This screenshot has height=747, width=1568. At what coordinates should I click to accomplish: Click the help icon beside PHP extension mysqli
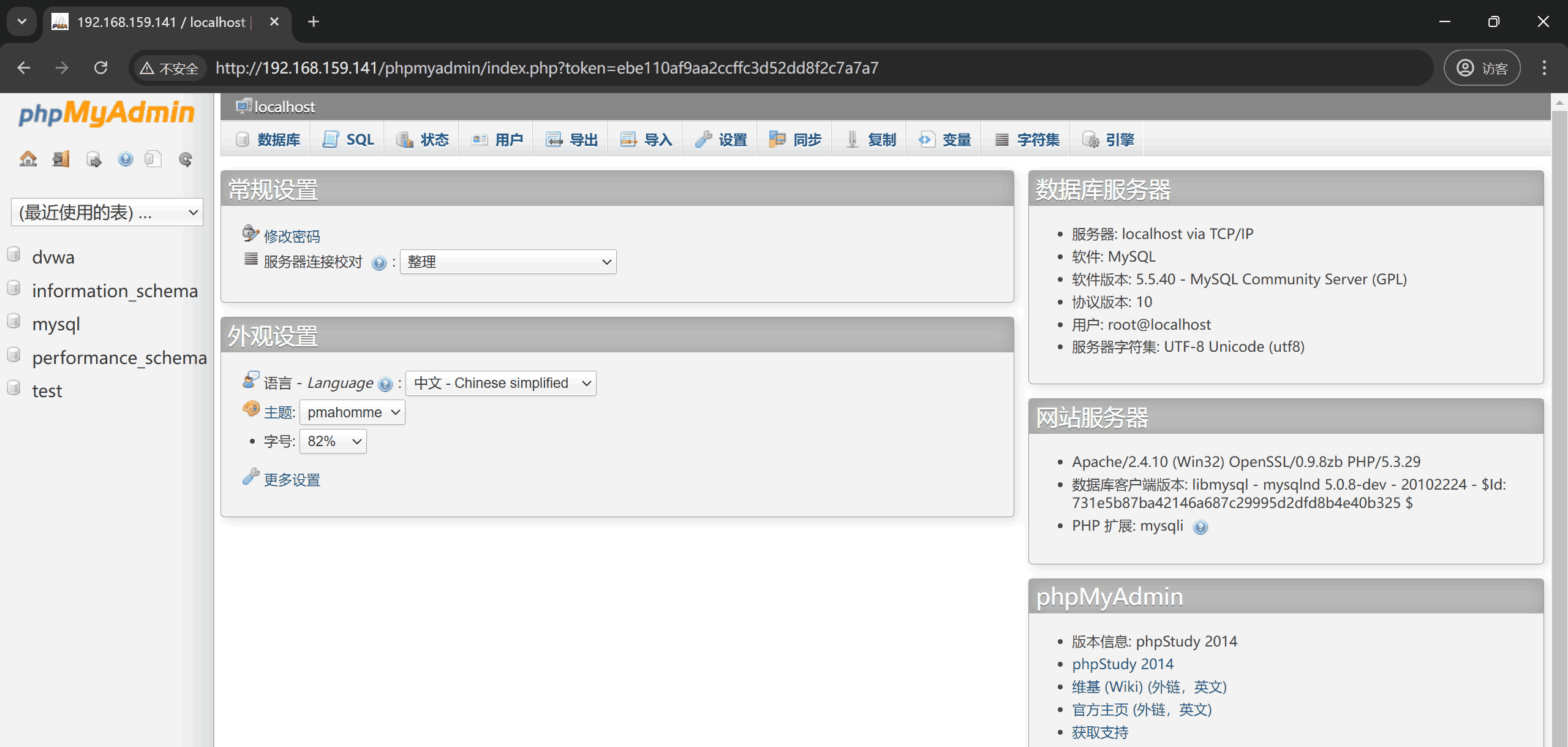(x=1201, y=527)
